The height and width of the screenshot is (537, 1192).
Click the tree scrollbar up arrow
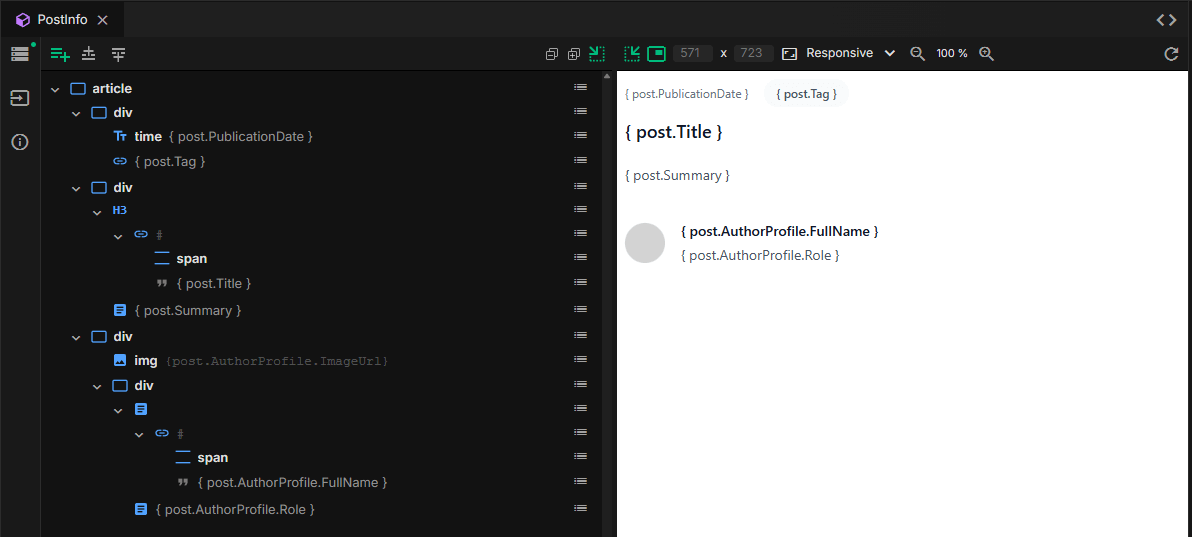(607, 76)
